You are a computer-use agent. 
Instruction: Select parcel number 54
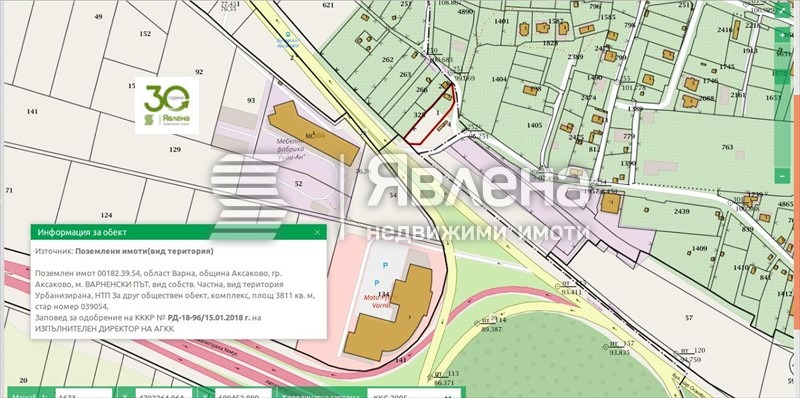click(x=393, y=195)
